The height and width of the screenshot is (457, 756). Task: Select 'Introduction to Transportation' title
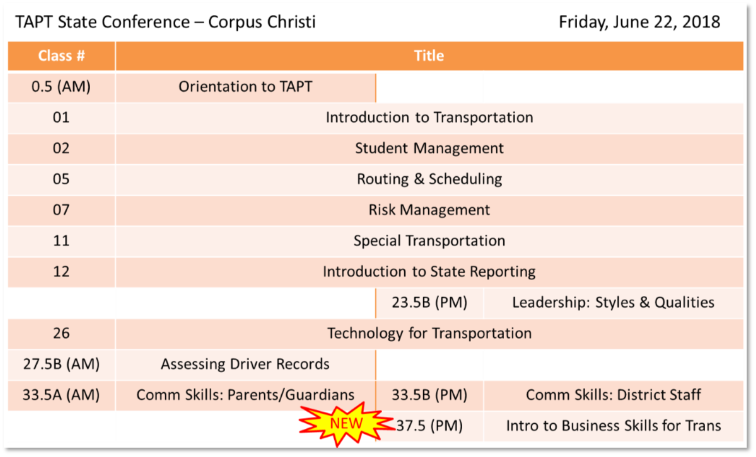pos(429,118)
